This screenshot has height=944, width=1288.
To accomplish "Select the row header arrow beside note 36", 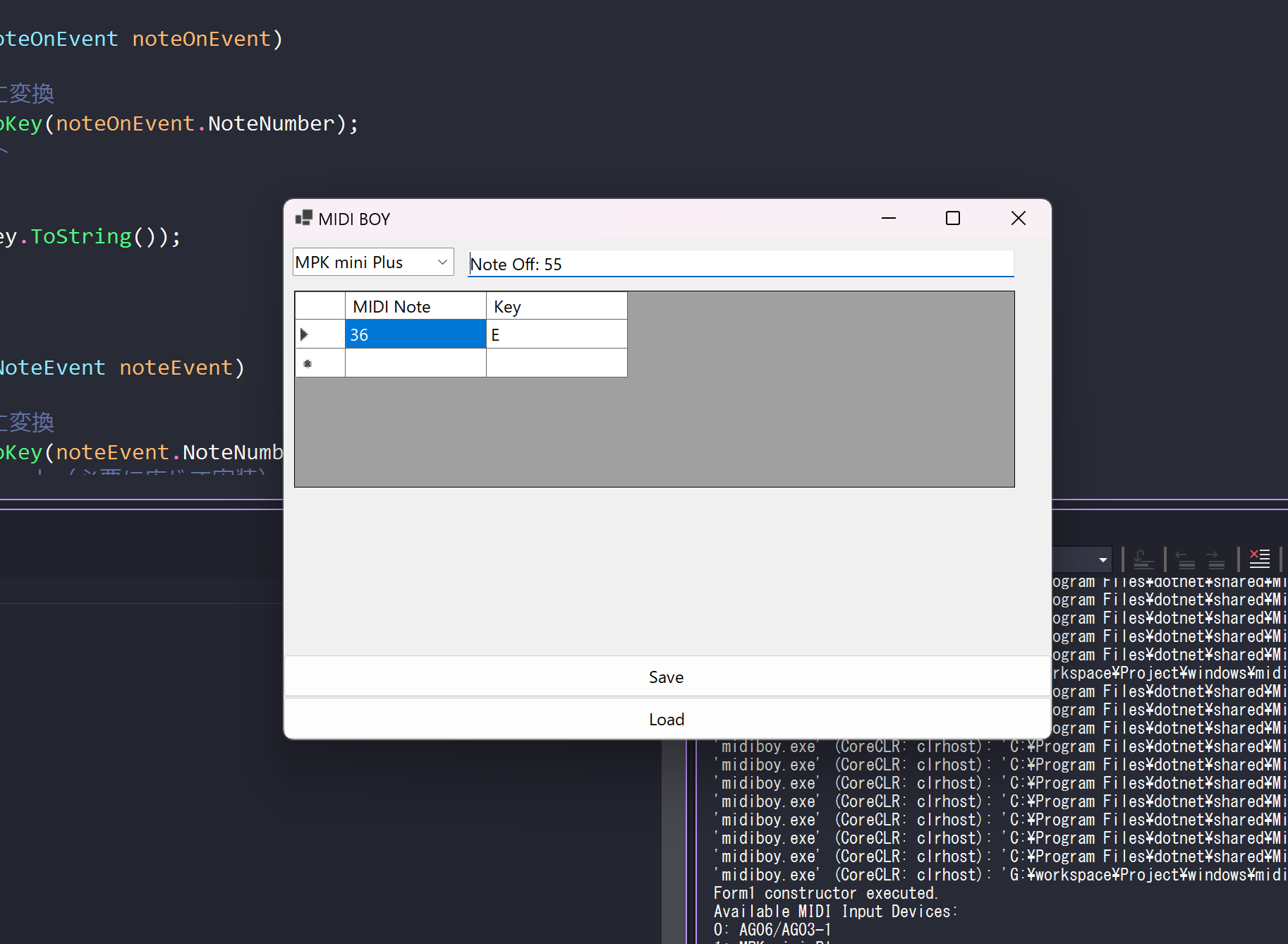I will click(x=304, y=334).
